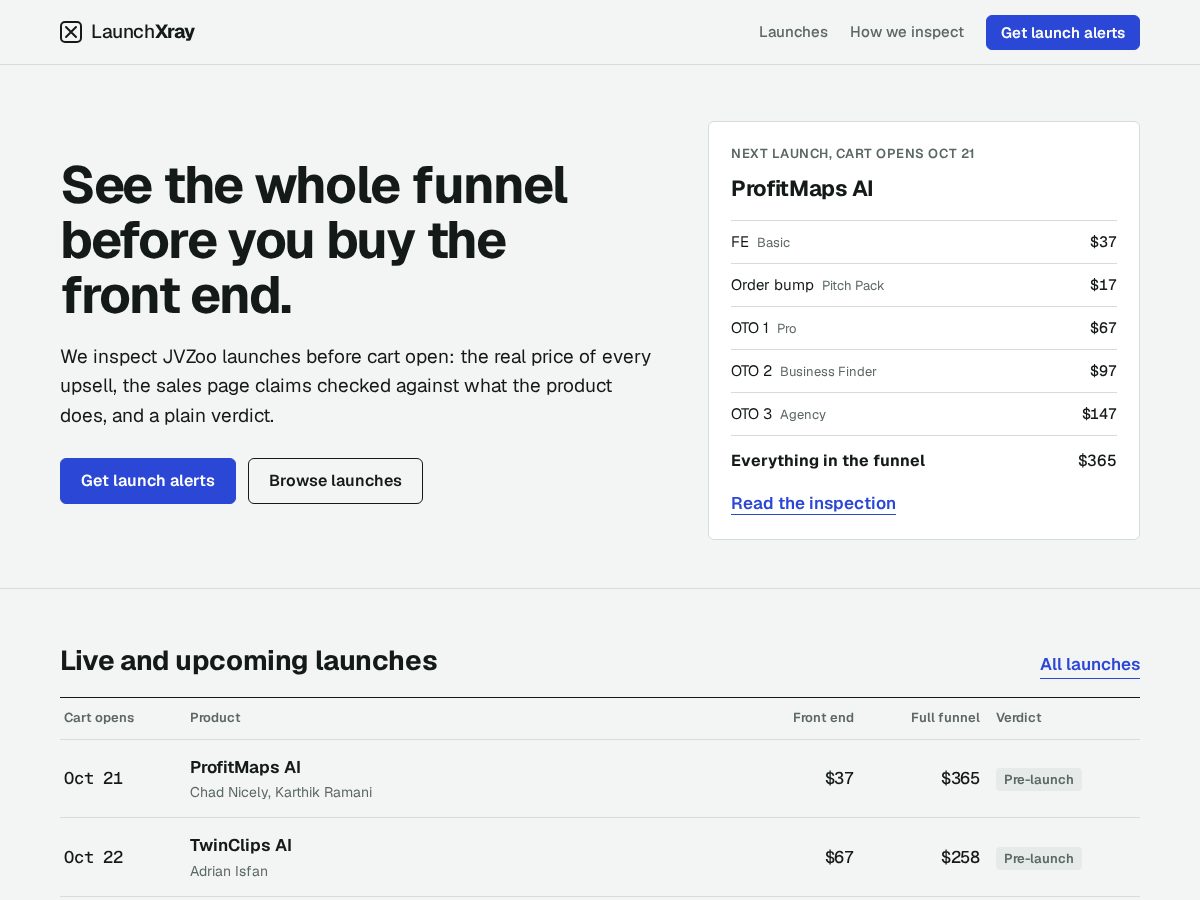Open the Launches nav link

pos(793,32)
